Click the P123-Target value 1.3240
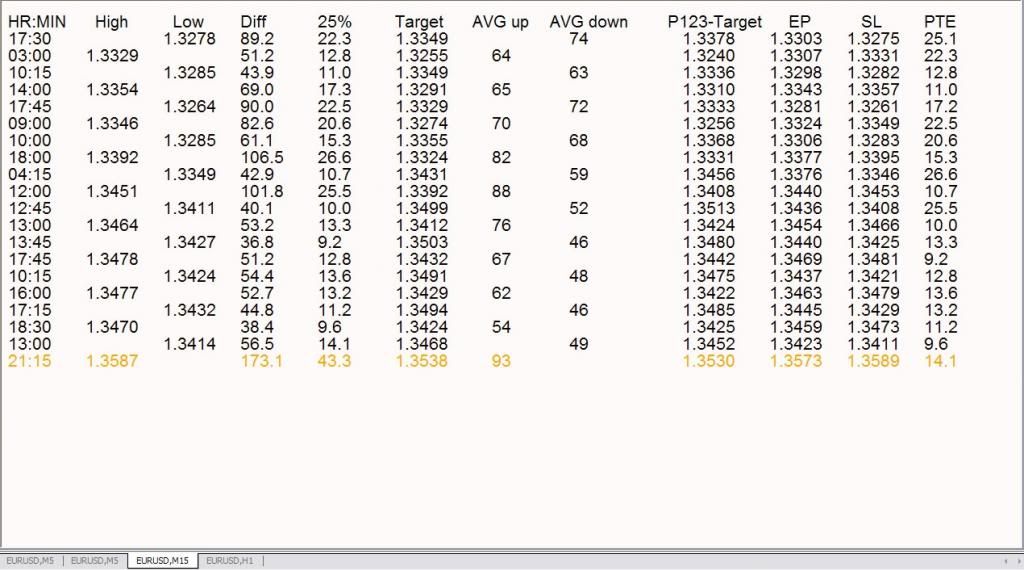This screenshot has width=1024, height=570. (709, 56)
